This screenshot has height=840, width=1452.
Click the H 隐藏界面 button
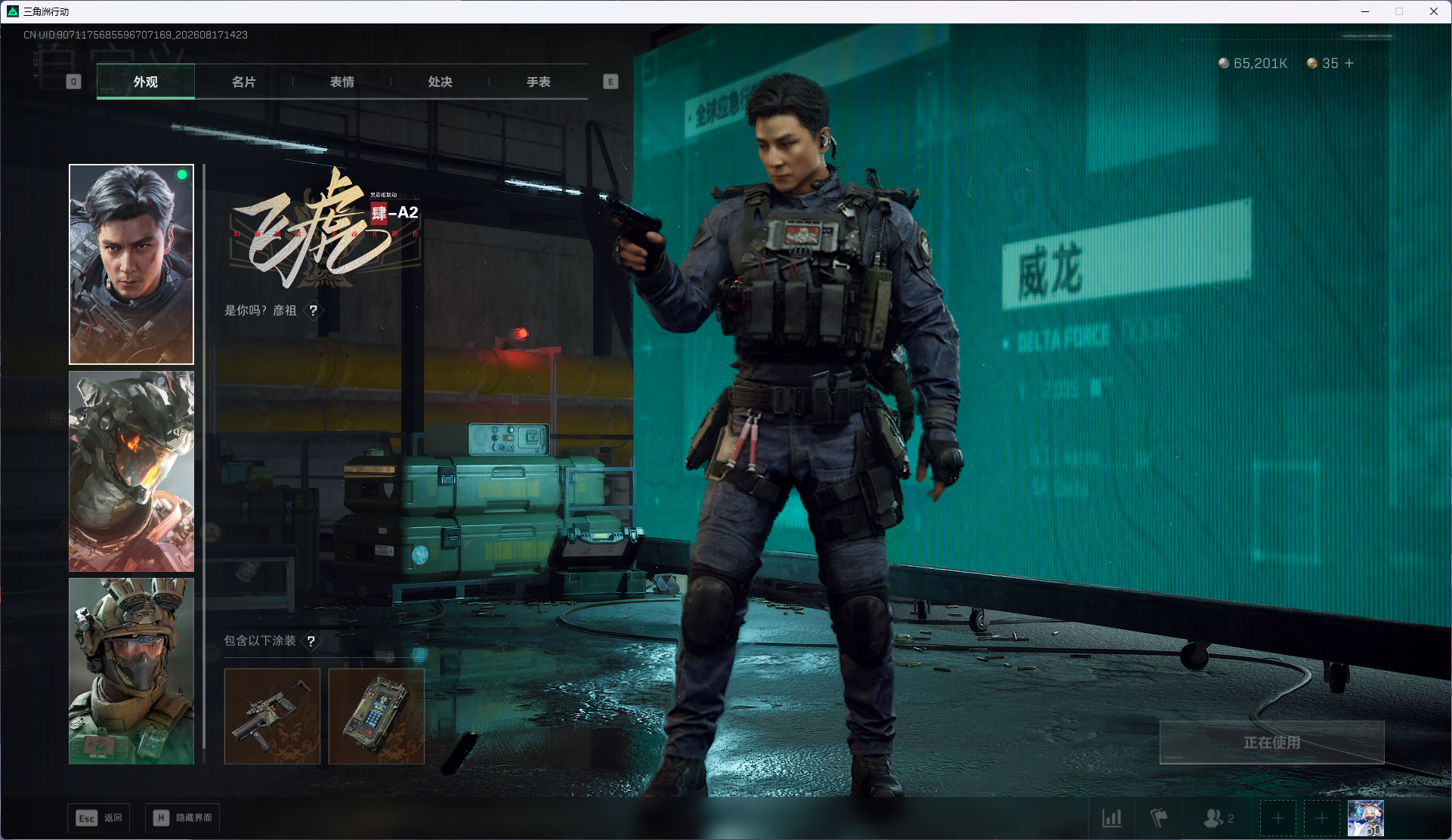[182, 818]
